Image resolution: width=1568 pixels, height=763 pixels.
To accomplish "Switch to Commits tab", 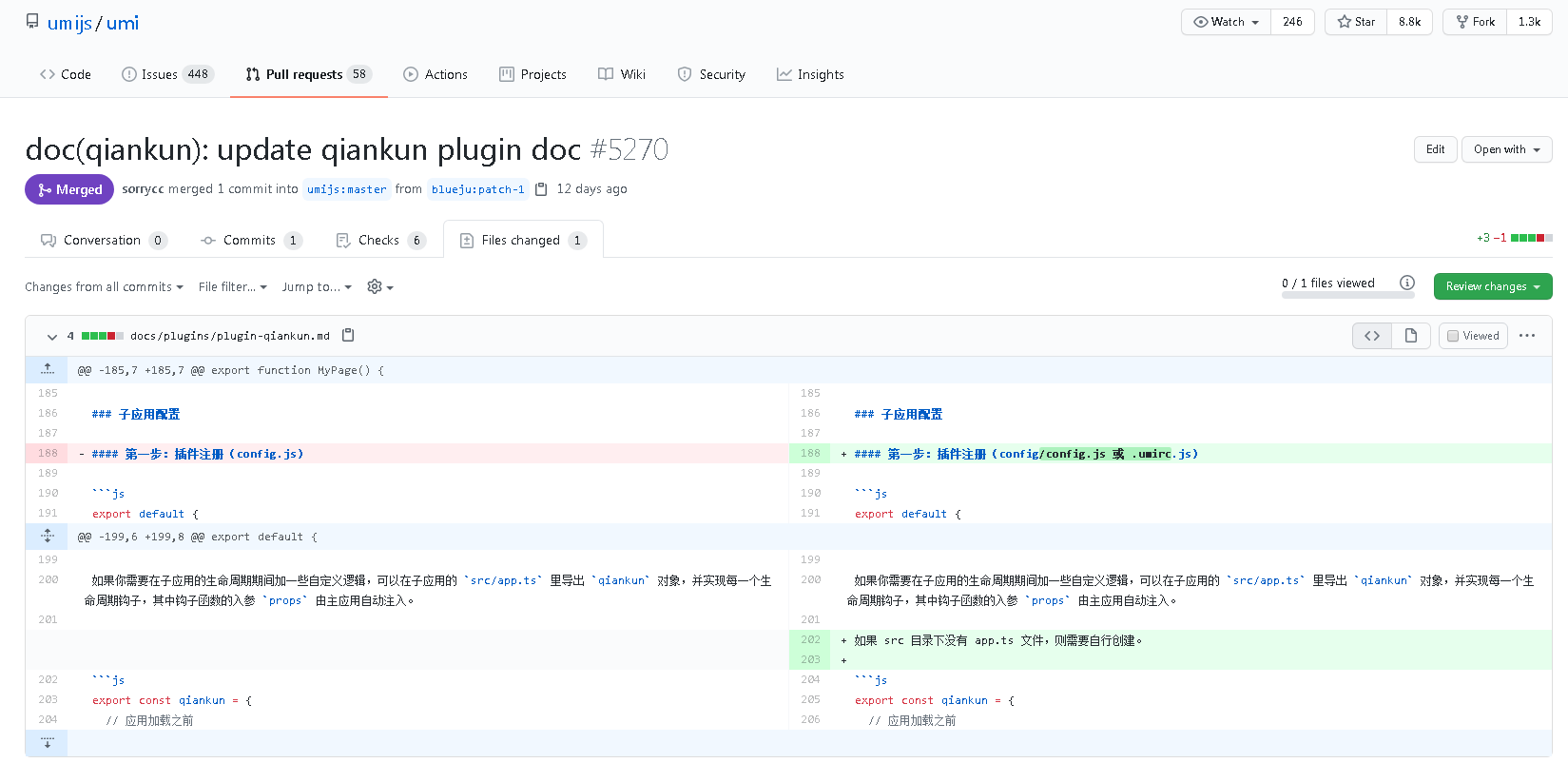I will pyautogui.click(x=251, y=240).
